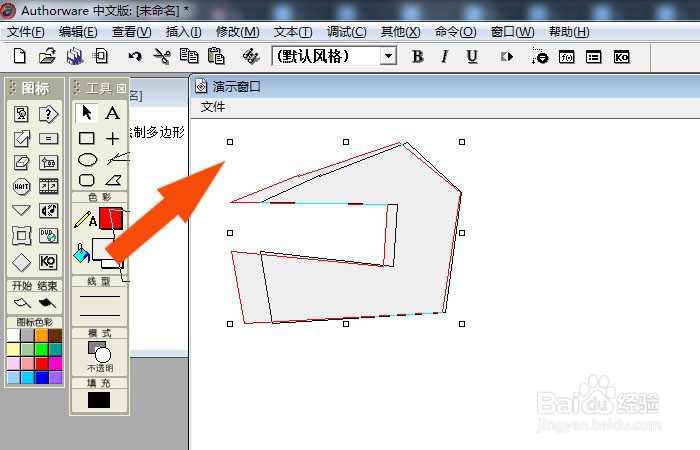700x450 pixels.
Task: Open the Knowledge Objects toolbar icon
Action: pos(621,57)
